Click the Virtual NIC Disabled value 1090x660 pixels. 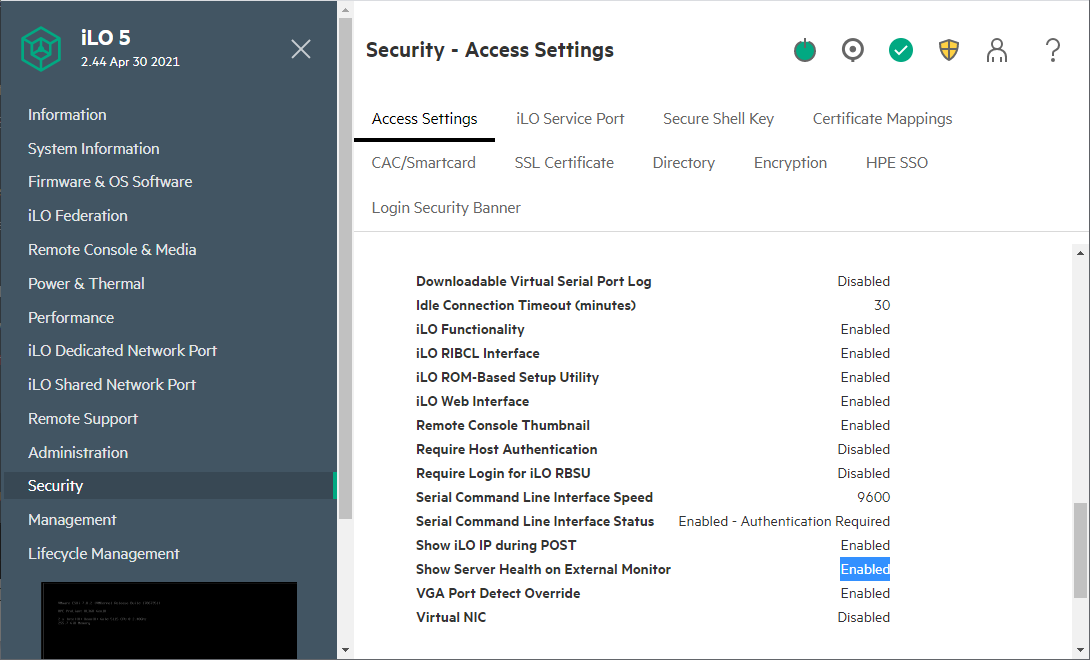pyautogui.click(x=863, y=618)
